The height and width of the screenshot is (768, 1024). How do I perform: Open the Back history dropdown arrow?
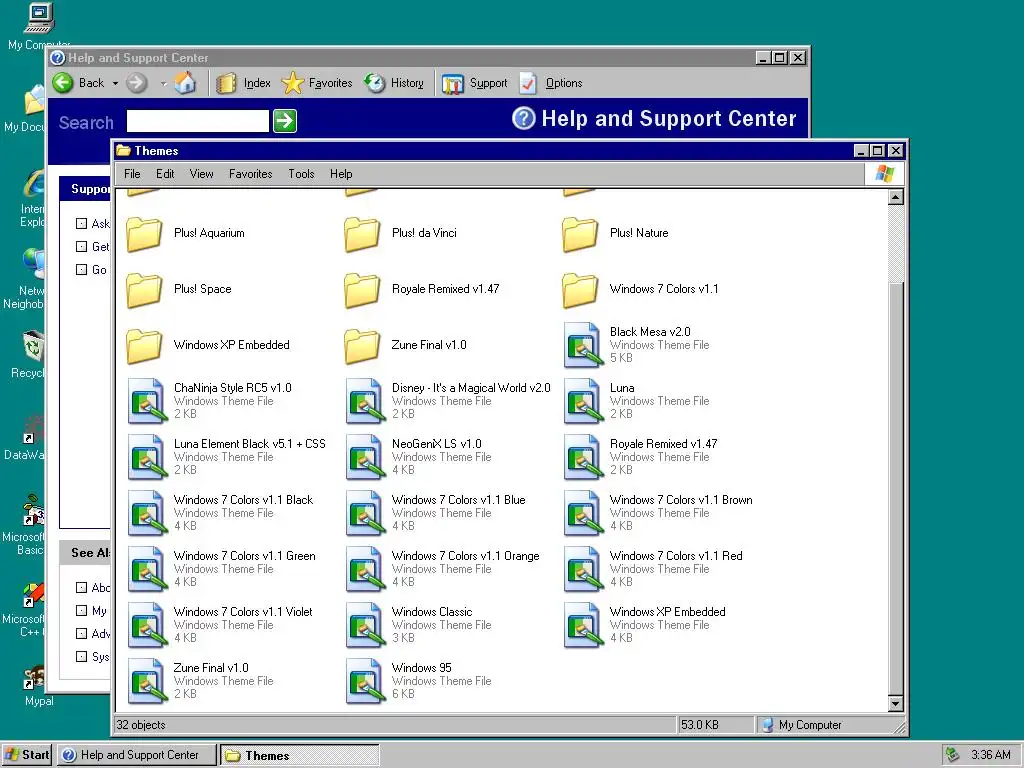point(115,84)
